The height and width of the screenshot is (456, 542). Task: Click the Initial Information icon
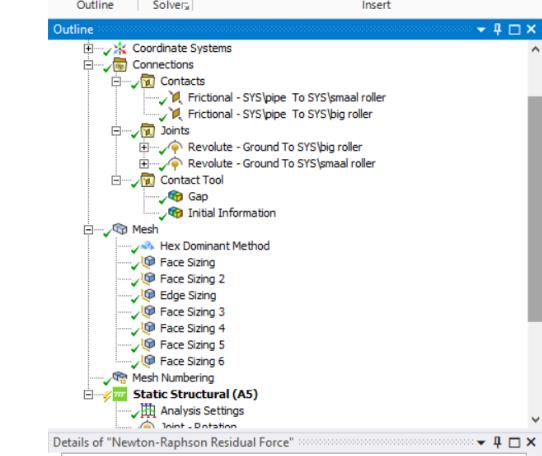(x=175, y=213)
